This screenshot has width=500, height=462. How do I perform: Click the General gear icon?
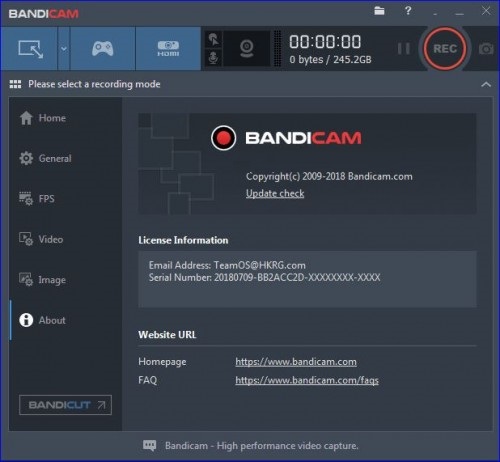[x=26, y=158]
